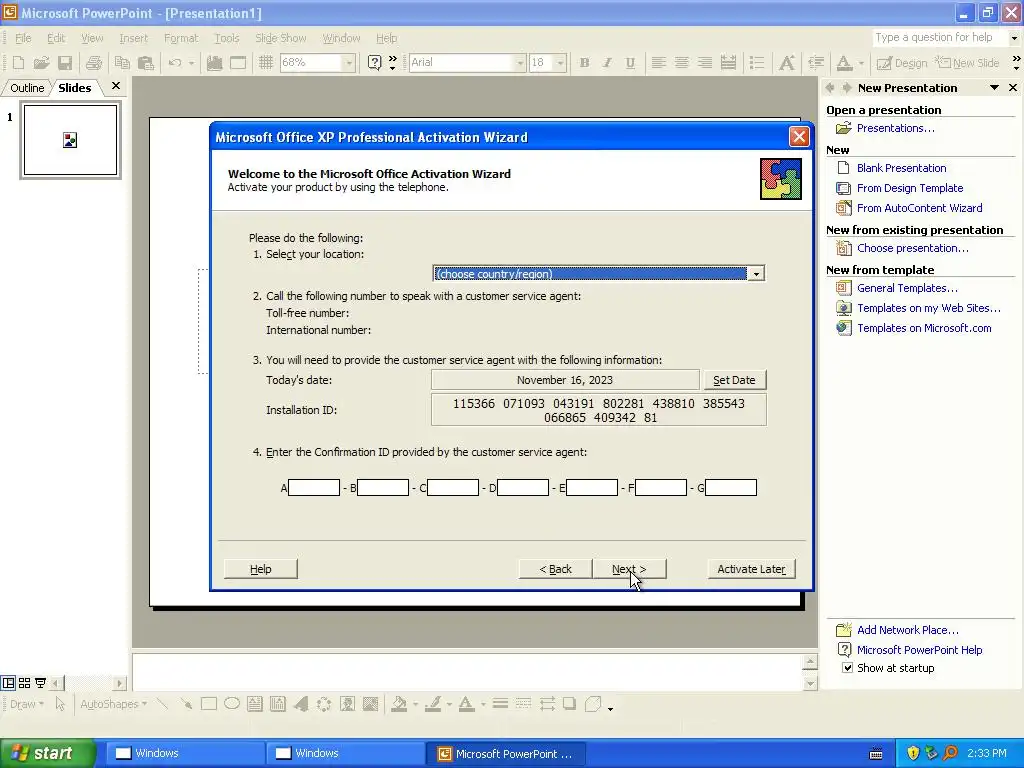Switch to Slide Sorter view icon
Viewport: 1024px width, 768px height.
pyautogui.click(x=24, y=683)
